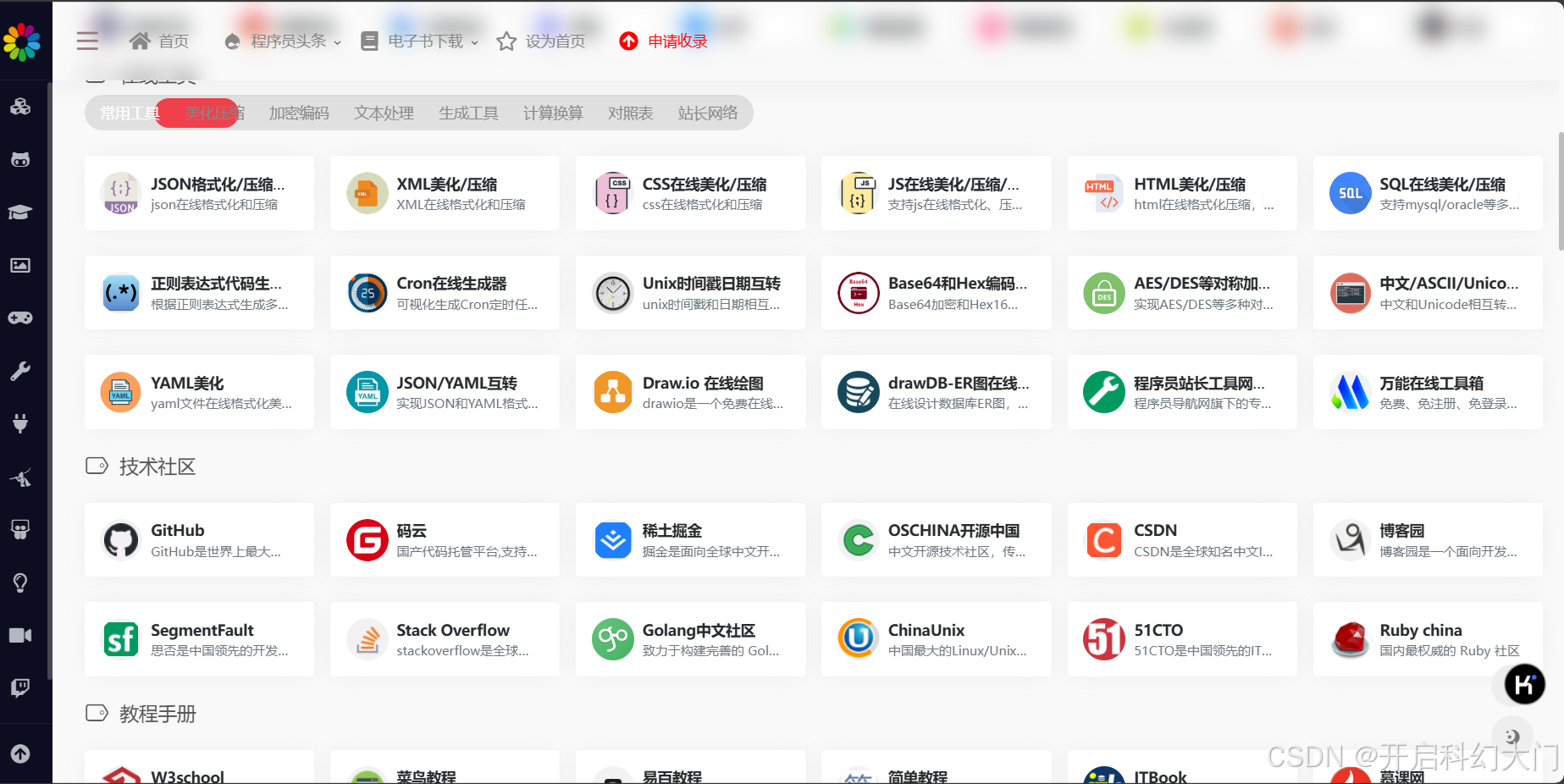1564x784 pixels.
Task: Open the 万能在线工具箱 card
Action: [x=1428, y=392]
